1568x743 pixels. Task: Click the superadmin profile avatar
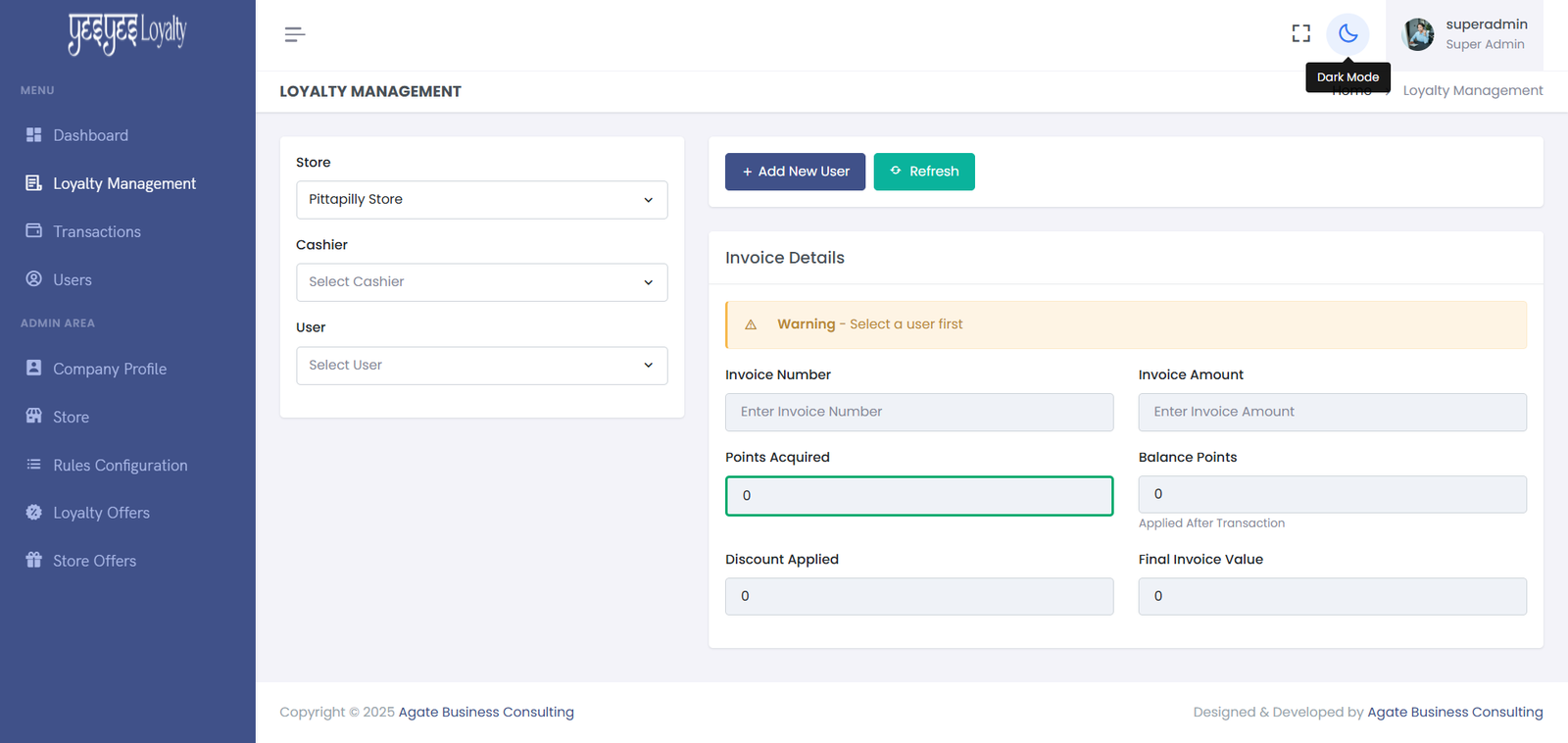[x=1417, y=34]
